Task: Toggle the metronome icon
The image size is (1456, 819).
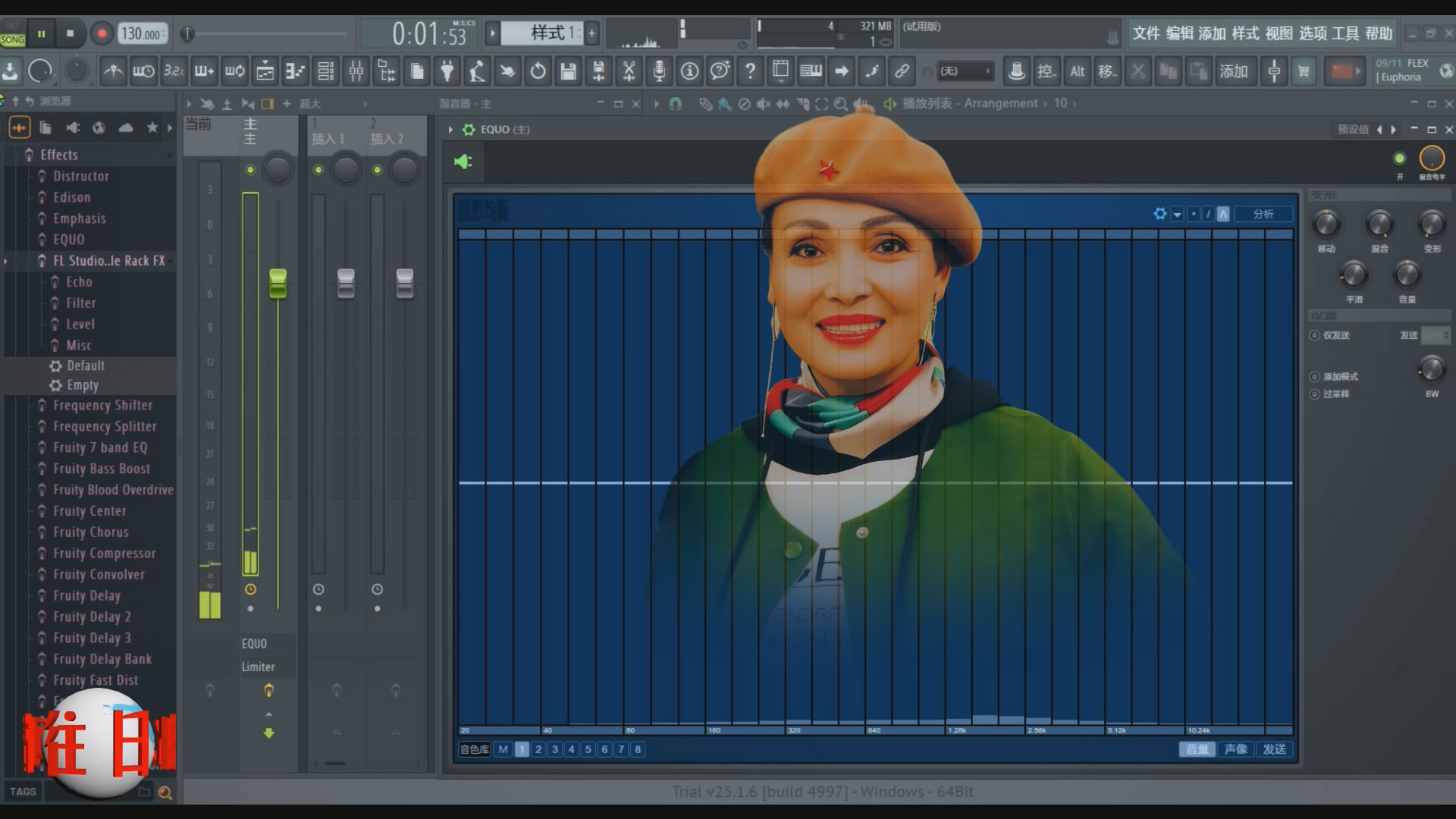Action: click(x=113, y=71)
